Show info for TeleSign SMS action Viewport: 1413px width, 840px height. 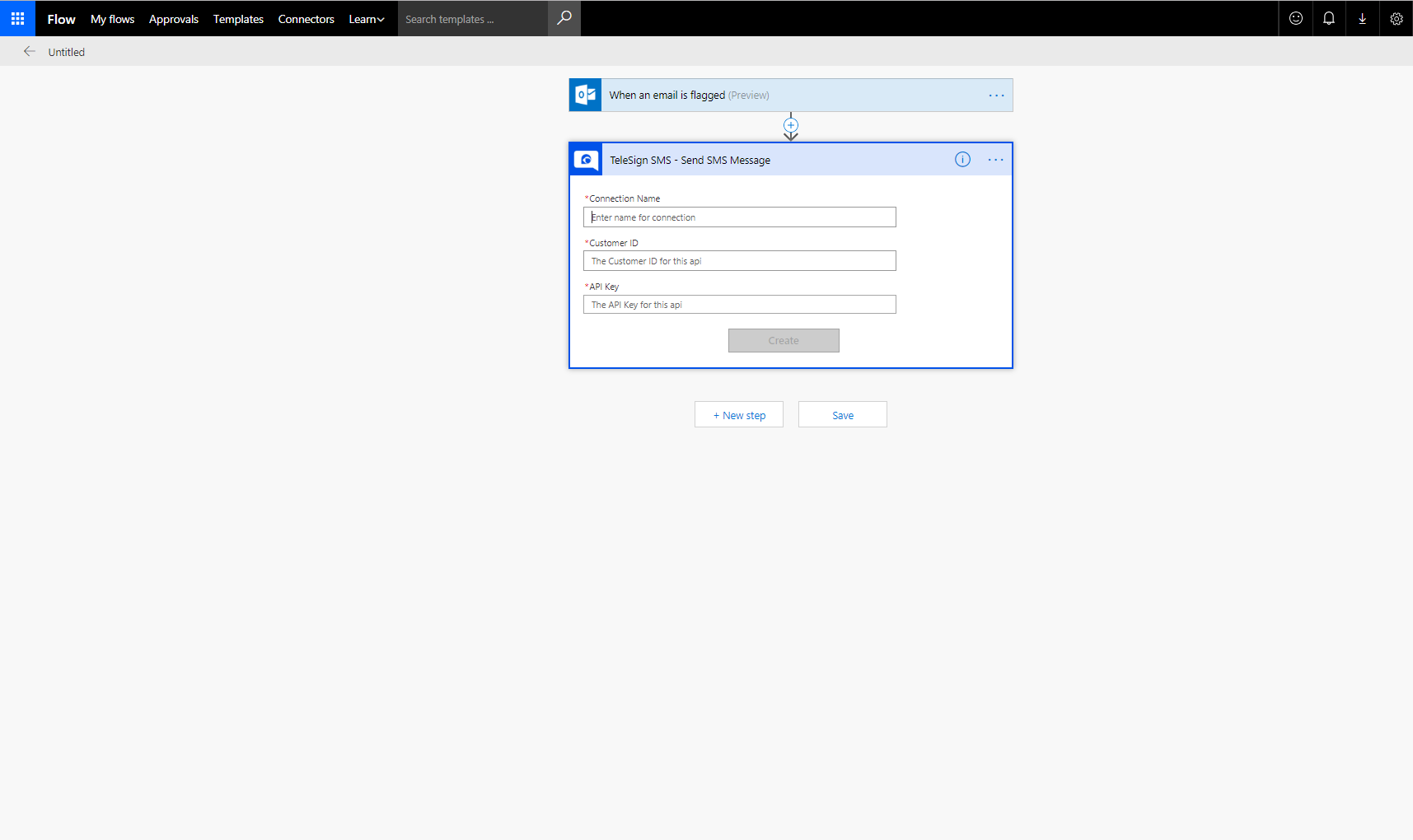coord(962,159)
